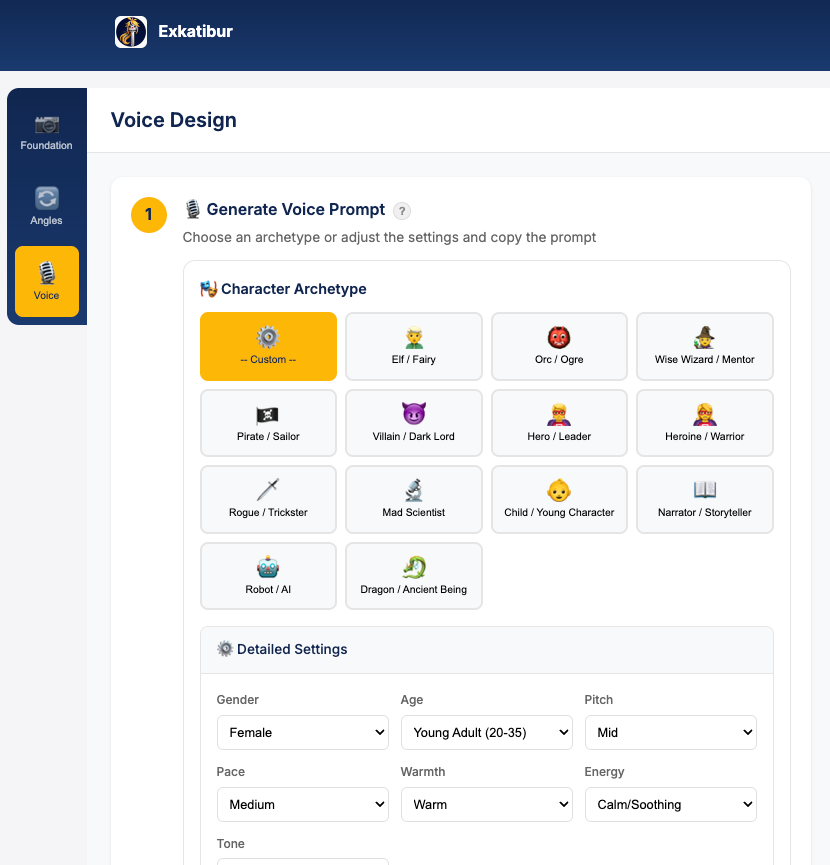
Task: Click the help question mark icon
Action: [402, 211]
